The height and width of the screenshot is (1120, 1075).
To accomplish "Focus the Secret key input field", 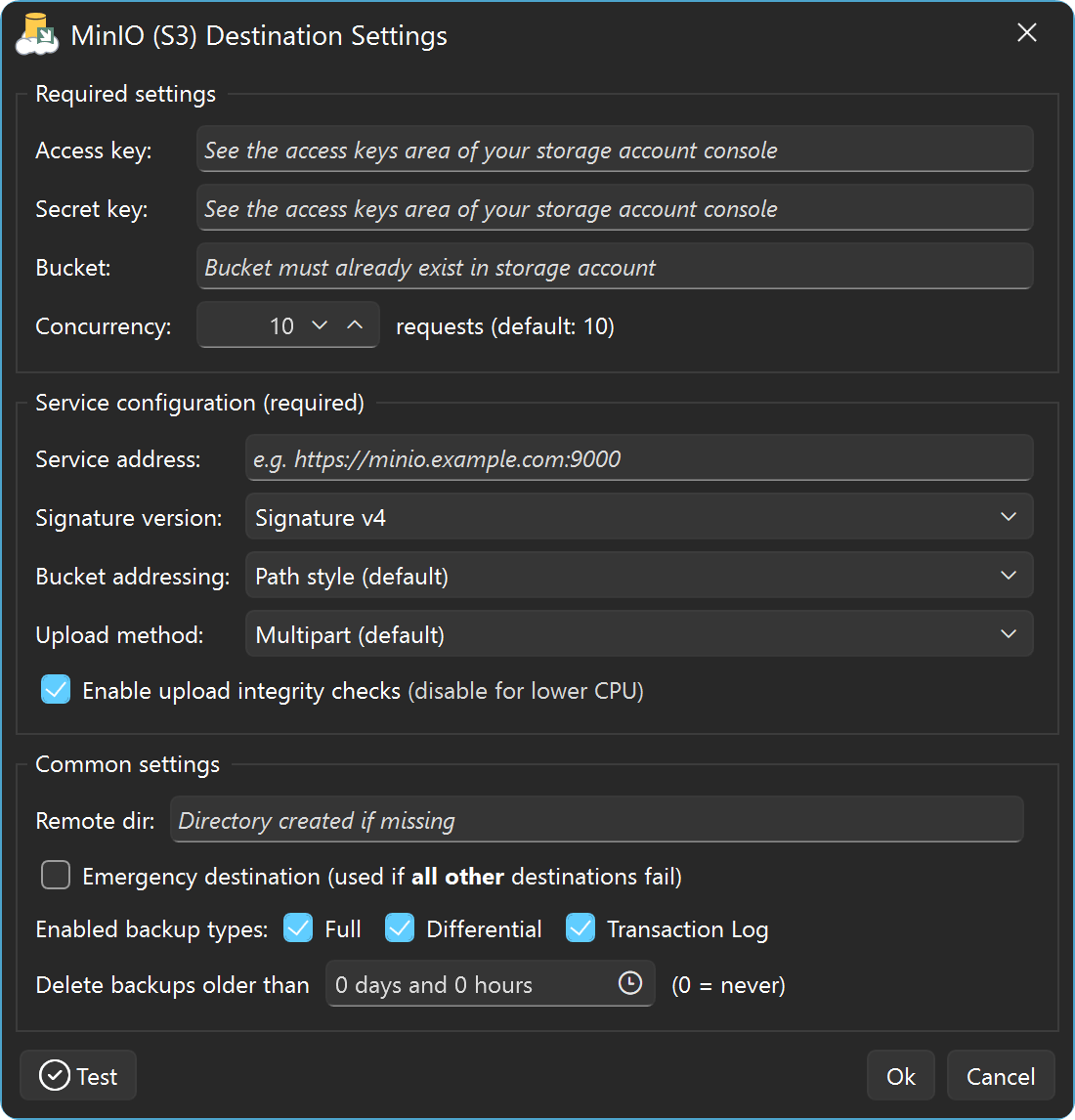I will (x=615, y=208).
